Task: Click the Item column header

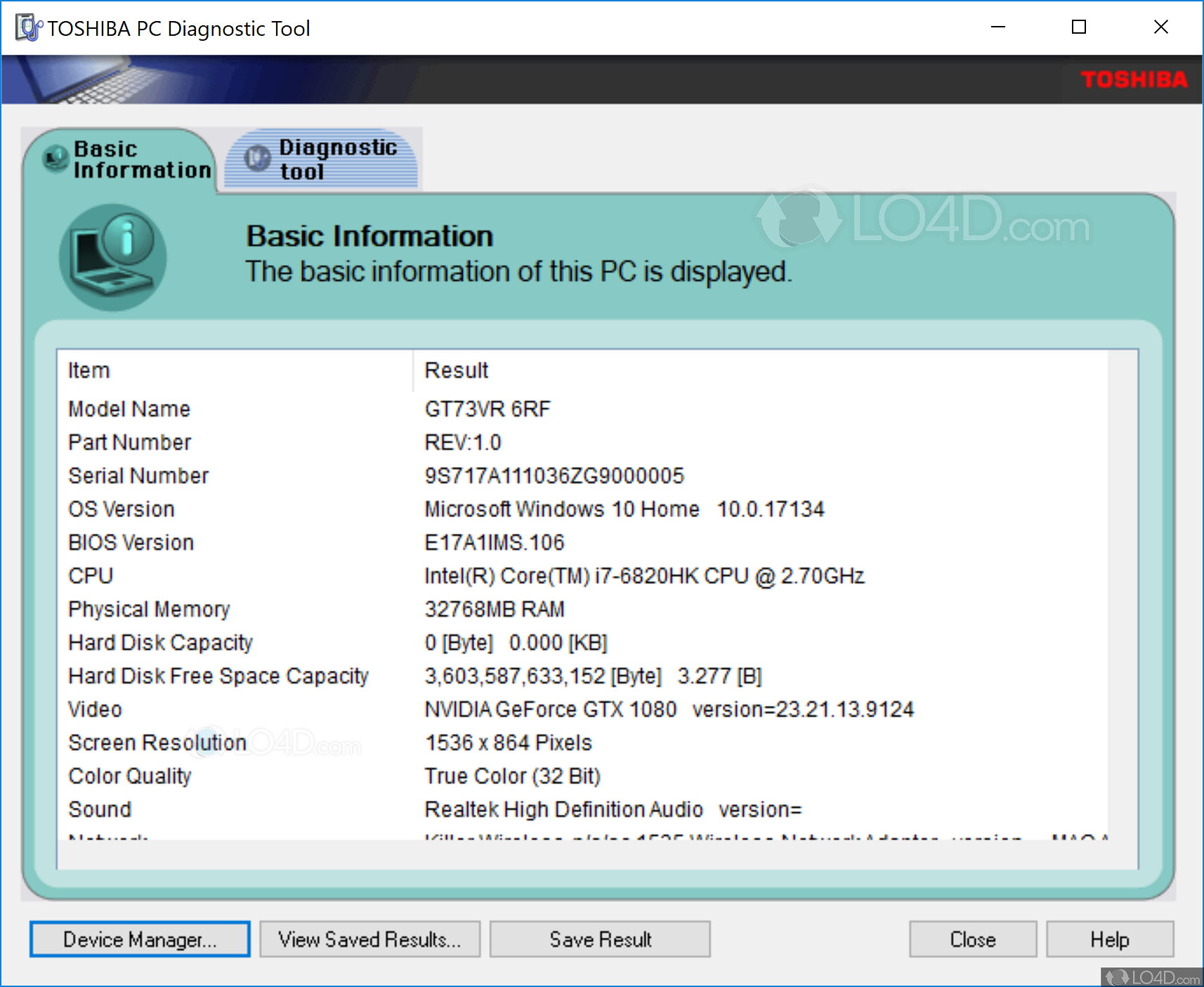Action: (x=89, y=370)
